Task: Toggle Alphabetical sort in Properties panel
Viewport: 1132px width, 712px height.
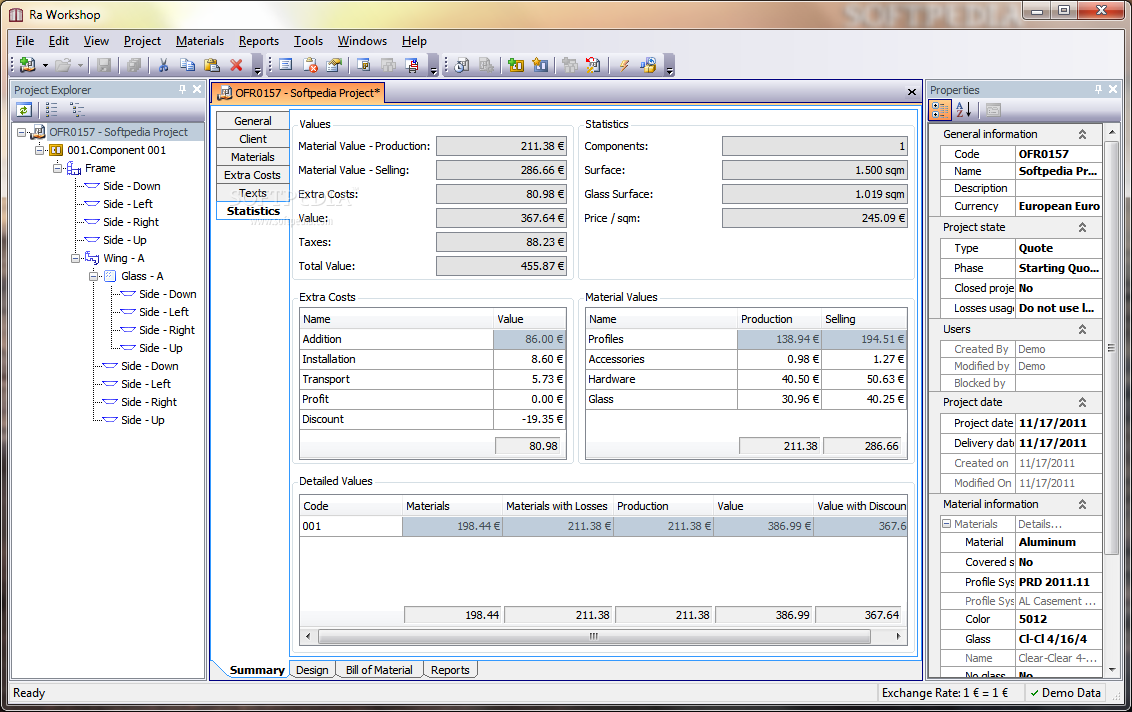Action: pos(964,110)
